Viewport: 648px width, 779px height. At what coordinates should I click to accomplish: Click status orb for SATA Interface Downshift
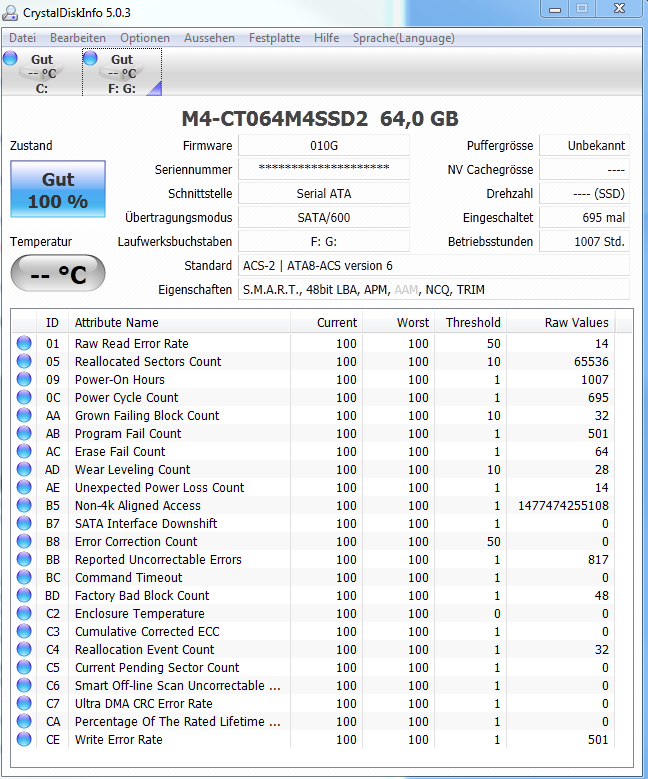pyautogui.click(x=24, y=523)
